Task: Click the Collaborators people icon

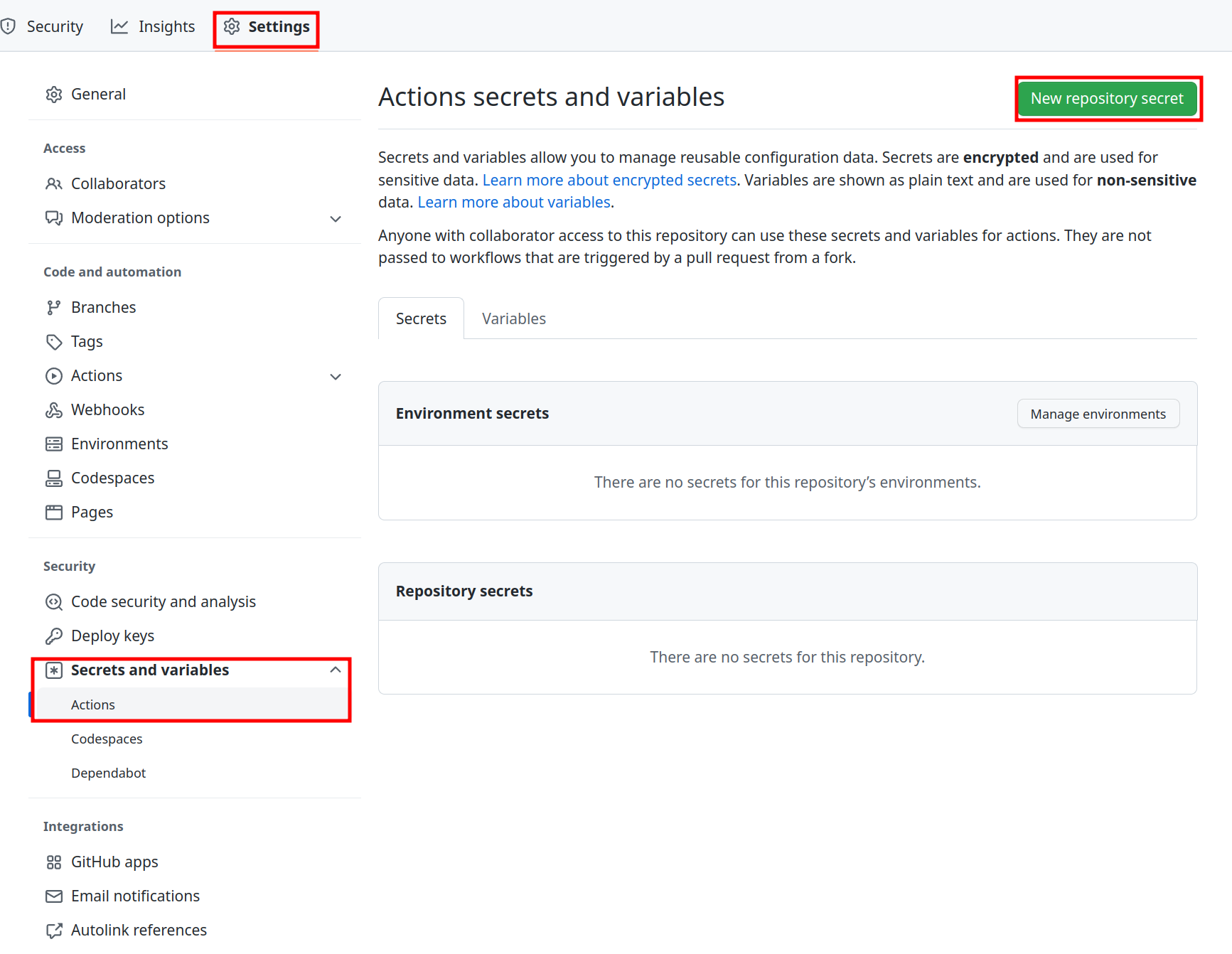Action: [54, 184]
